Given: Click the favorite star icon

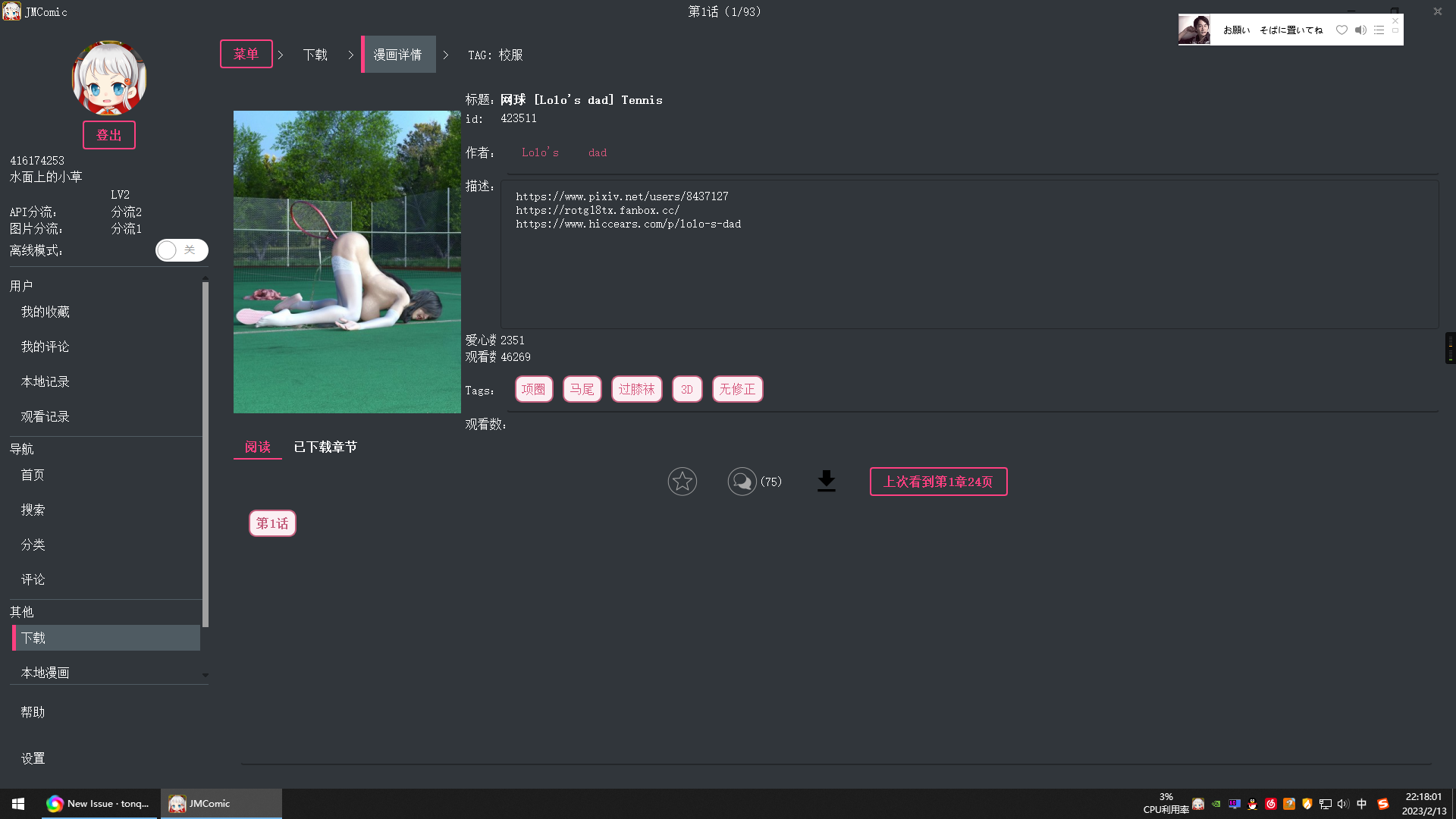Looking at the screenshot, I should (x=682, y=482).
